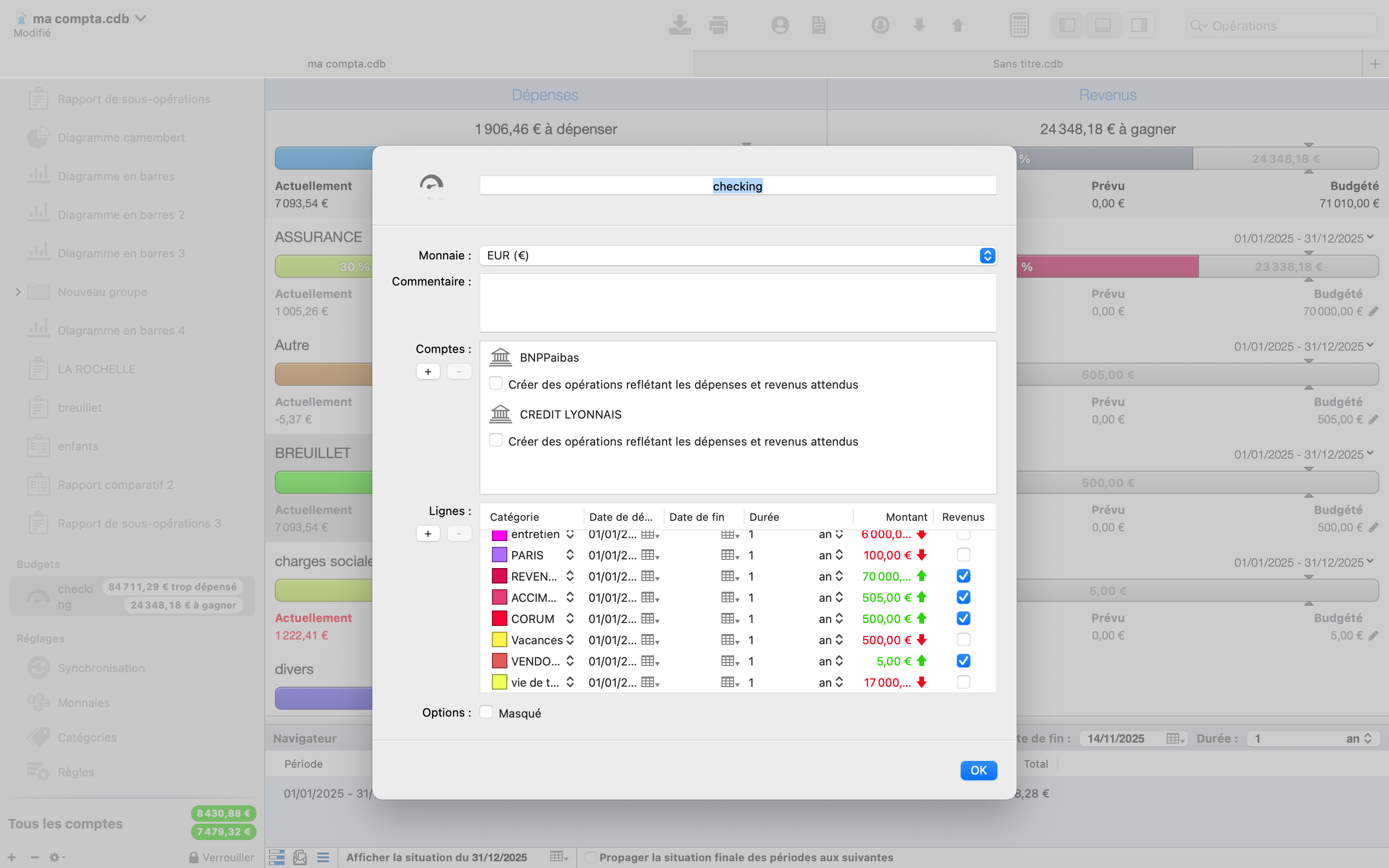Viewport: 1389px width, 868px height.
Task: Change duration unit stepper for VENDO line
Action: (839, 661)
